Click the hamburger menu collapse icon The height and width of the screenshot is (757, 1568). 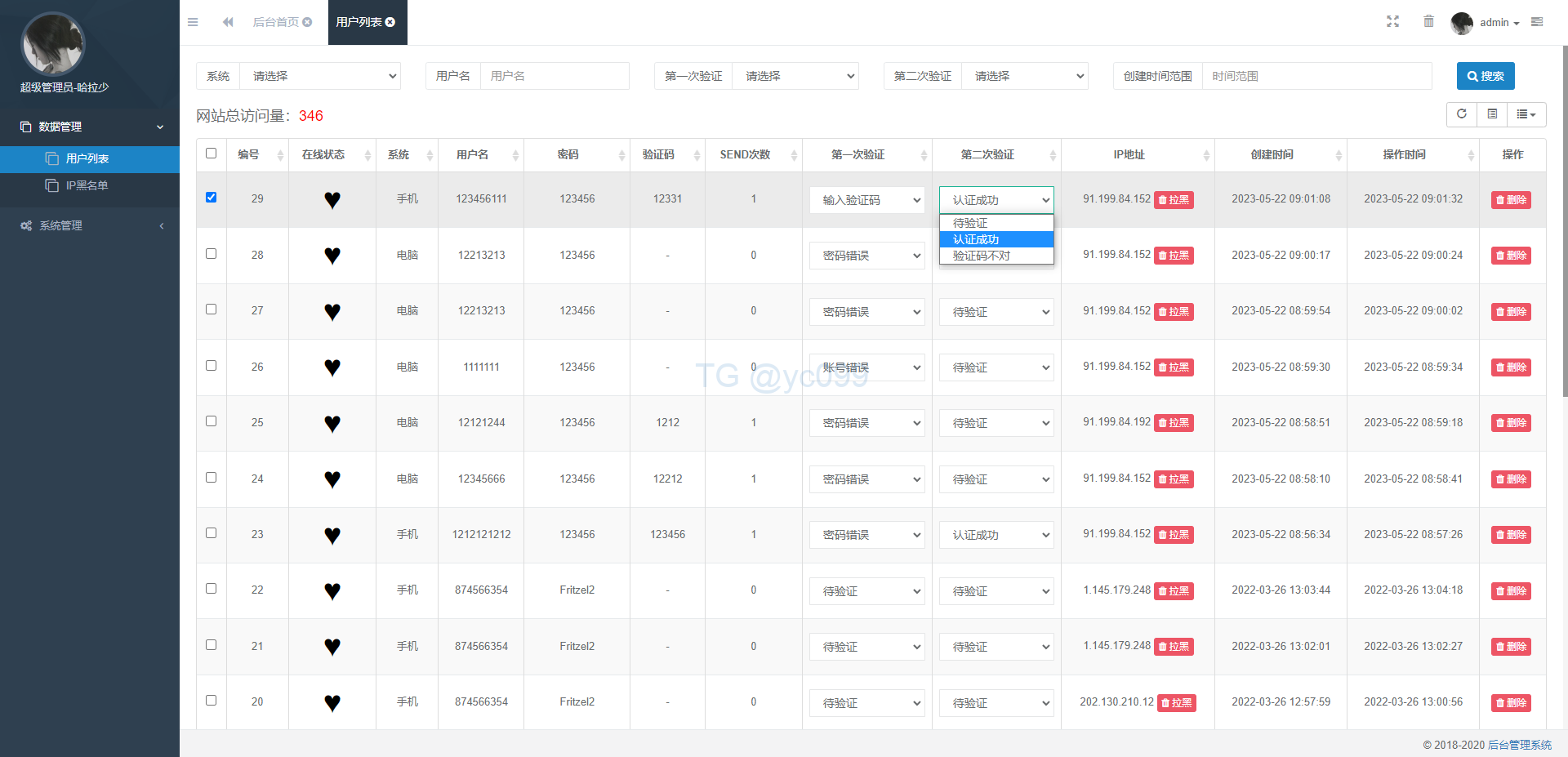pos(193,22)
